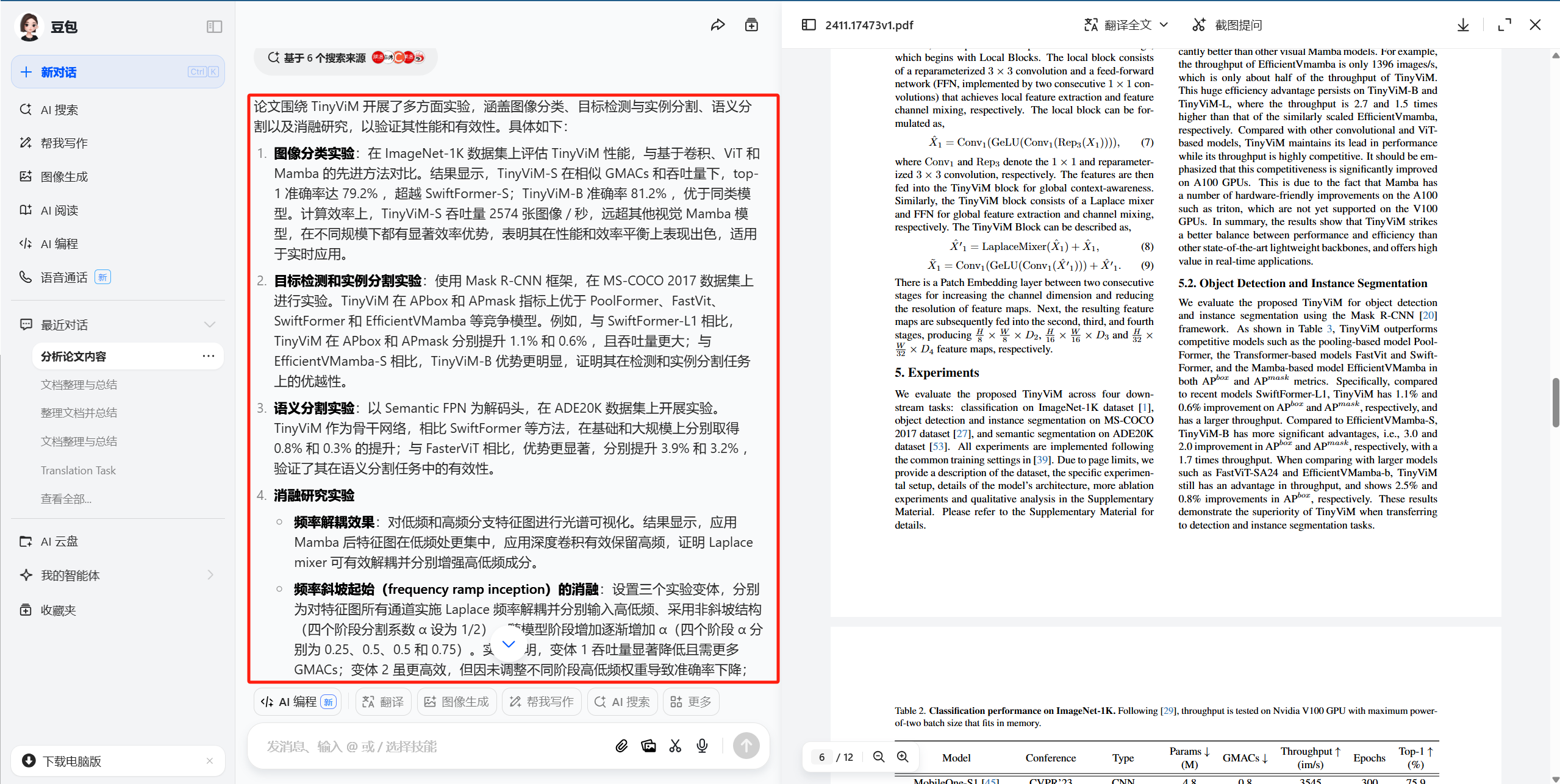Screen dimensions: 1560x784
Task: Open AI 阅读 in sidebar
Action: point(59,210)
